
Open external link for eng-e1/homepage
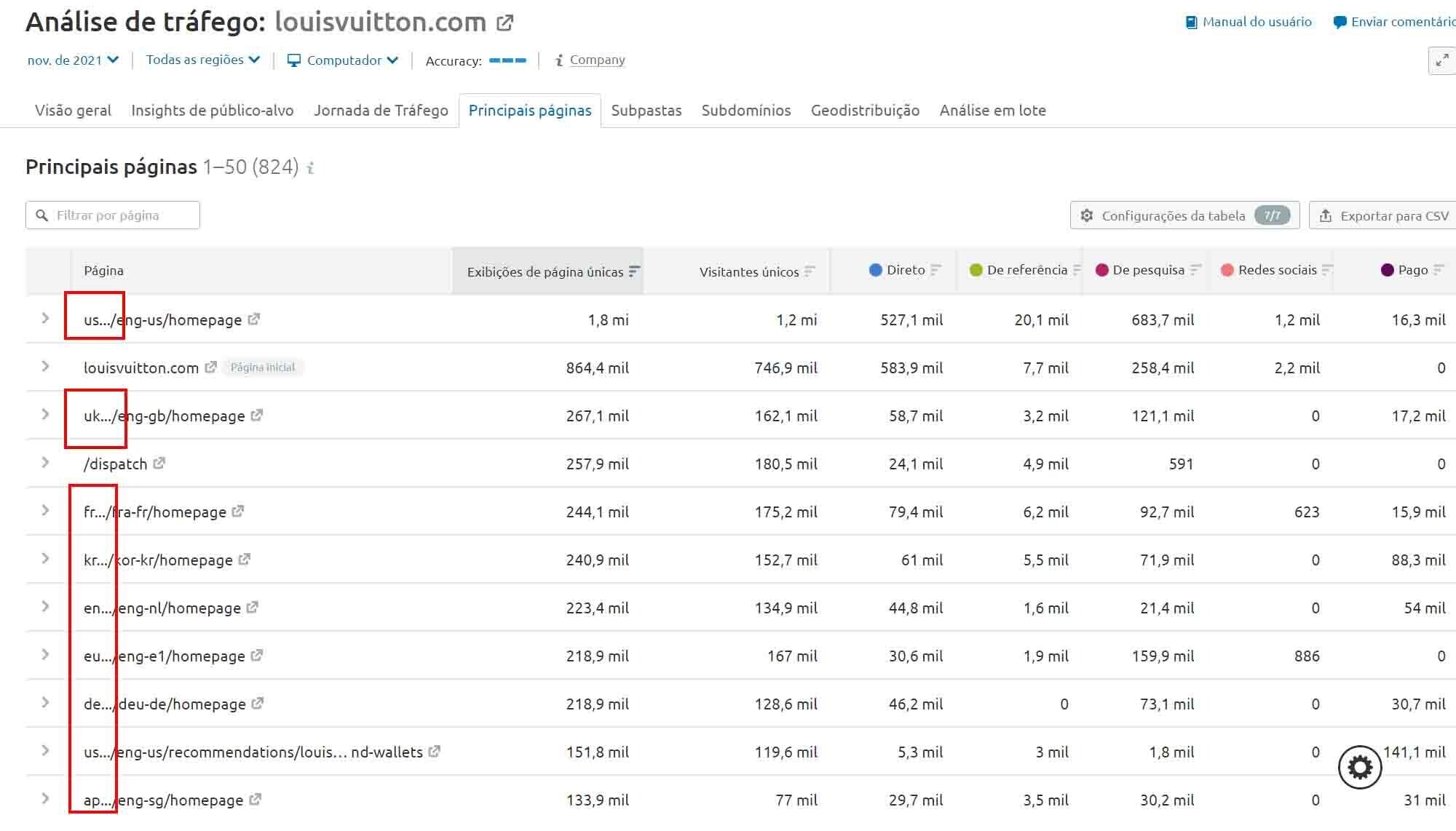256,656
